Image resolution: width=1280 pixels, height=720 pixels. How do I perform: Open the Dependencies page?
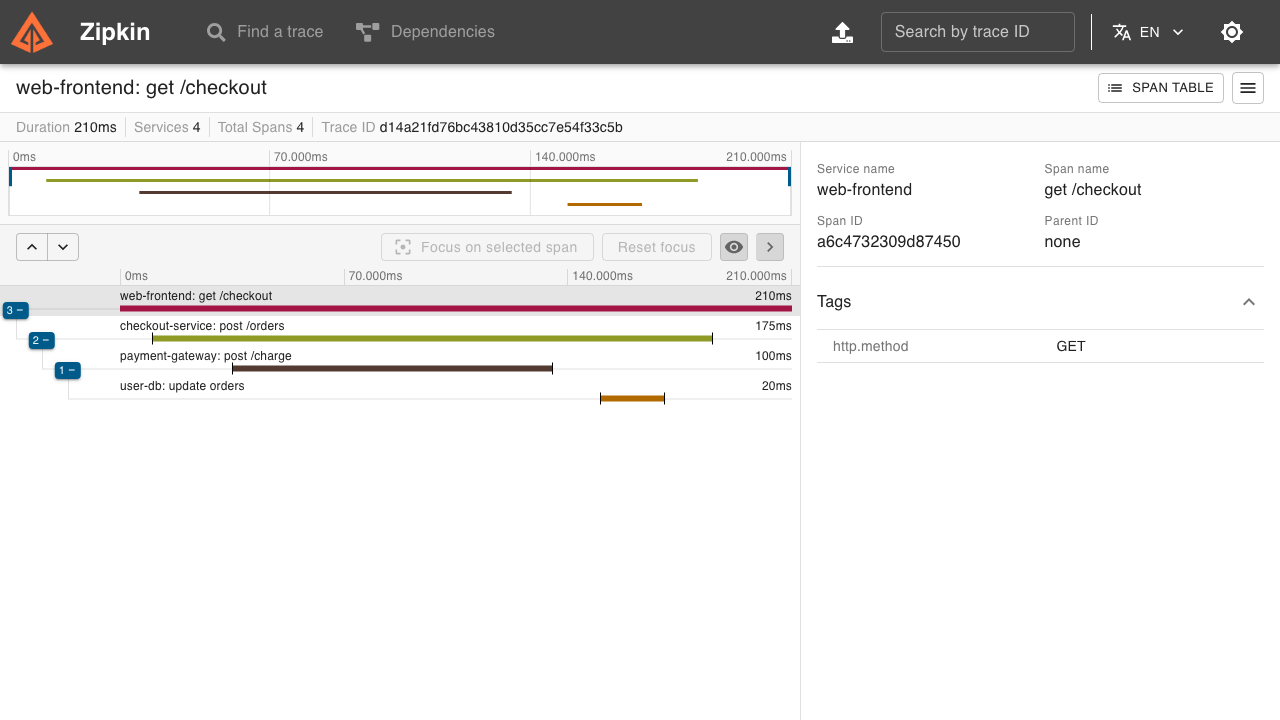pos(425,32)
